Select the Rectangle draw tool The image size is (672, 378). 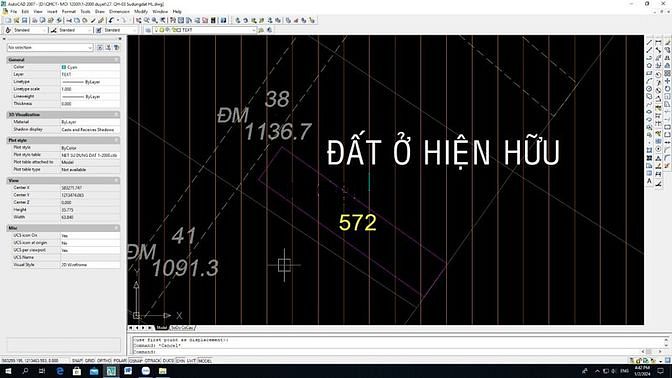click(x=649, y=73)
